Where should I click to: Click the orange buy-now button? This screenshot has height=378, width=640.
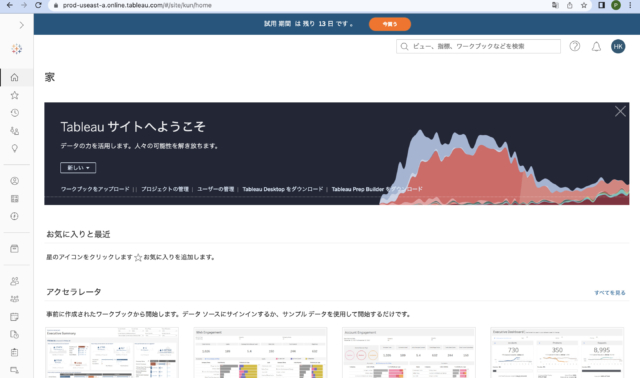pyautogui.click(x=390, y=24)
